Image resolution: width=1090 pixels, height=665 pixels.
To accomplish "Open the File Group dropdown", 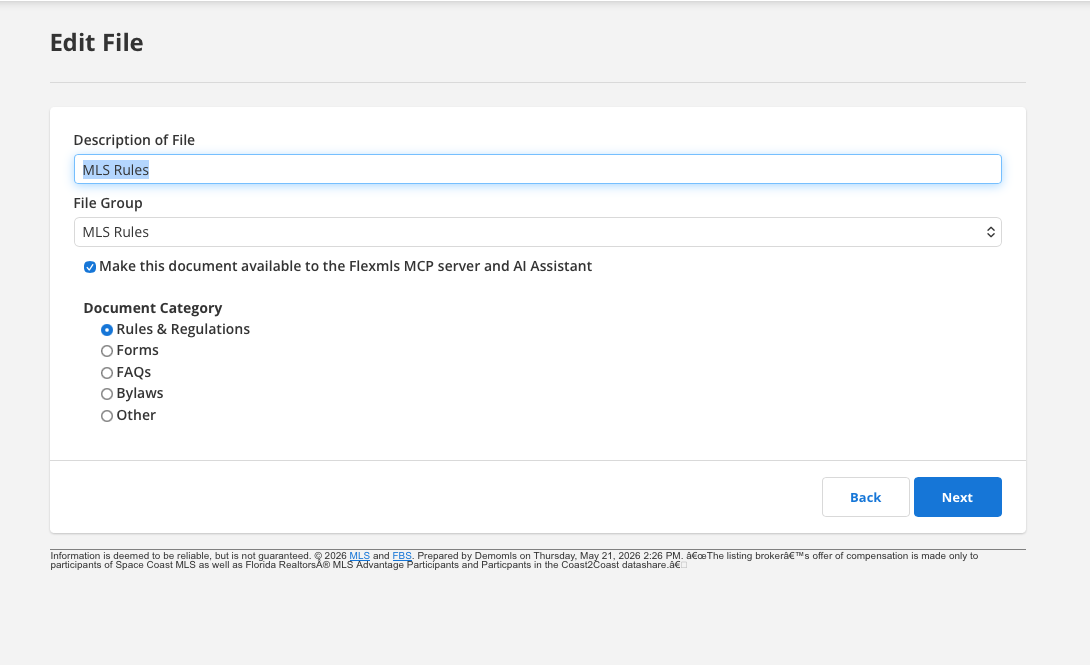I will click(x=537, y=232).
